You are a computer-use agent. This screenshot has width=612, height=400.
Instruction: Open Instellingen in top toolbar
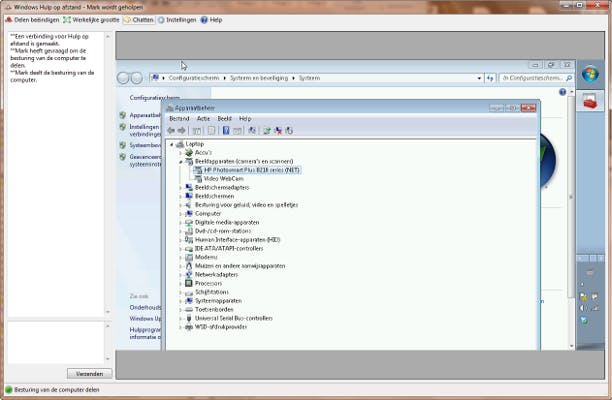(177, 20)
